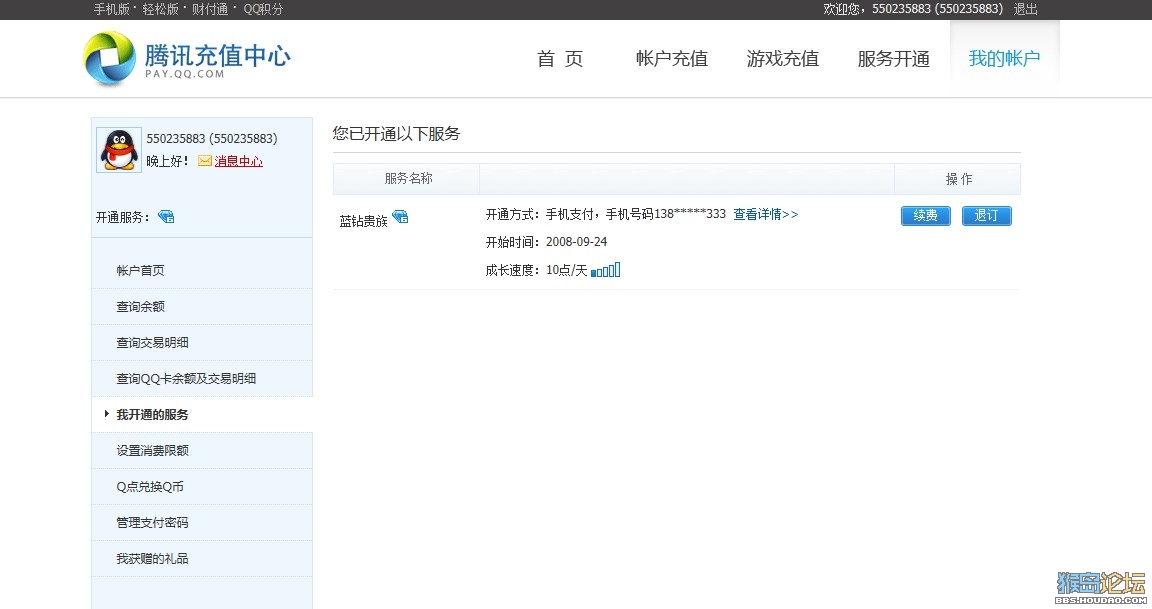Select 我开通的服务 in the sidebar
The image size is (1152, 609).
coord(202,414)
